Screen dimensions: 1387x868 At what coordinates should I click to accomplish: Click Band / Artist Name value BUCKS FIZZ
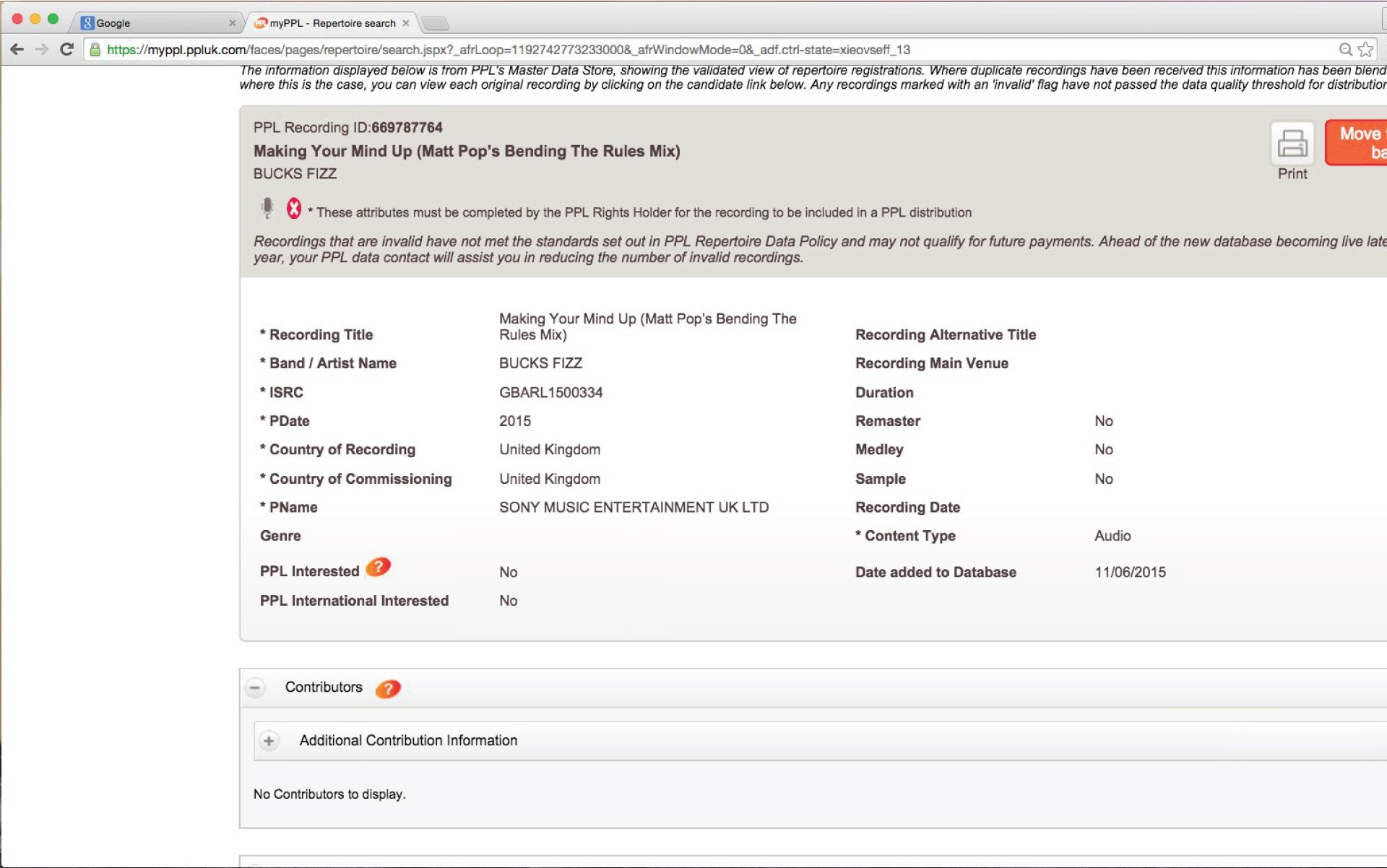coord(541,363)
